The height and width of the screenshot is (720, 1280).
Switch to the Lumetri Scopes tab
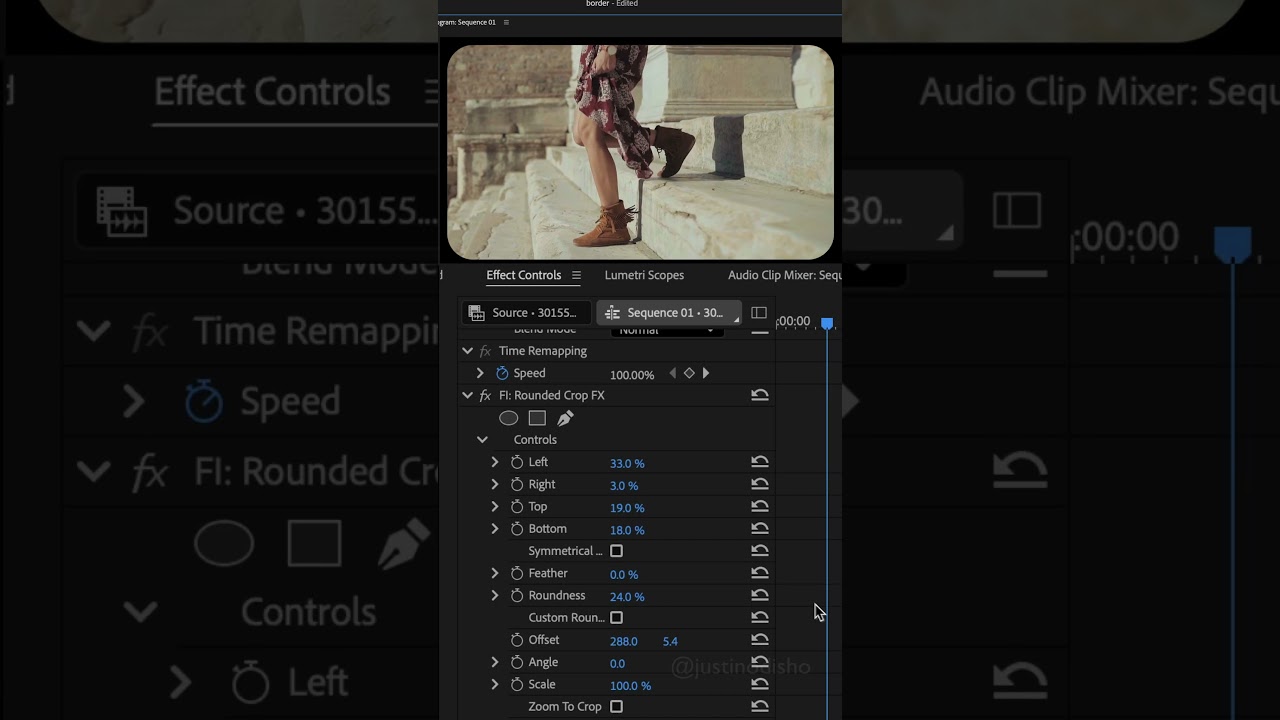point(644,275)
